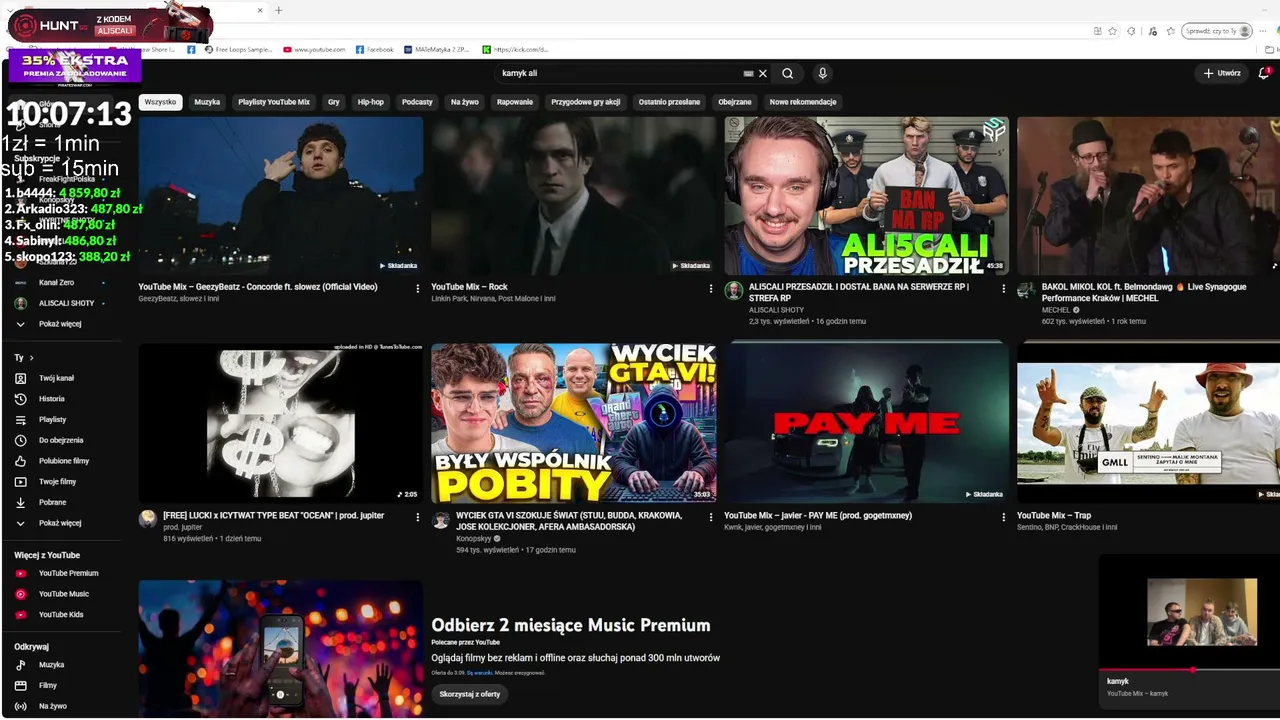Seek in the kamyk miniplayer progress bar

(x=1189, y=669)
